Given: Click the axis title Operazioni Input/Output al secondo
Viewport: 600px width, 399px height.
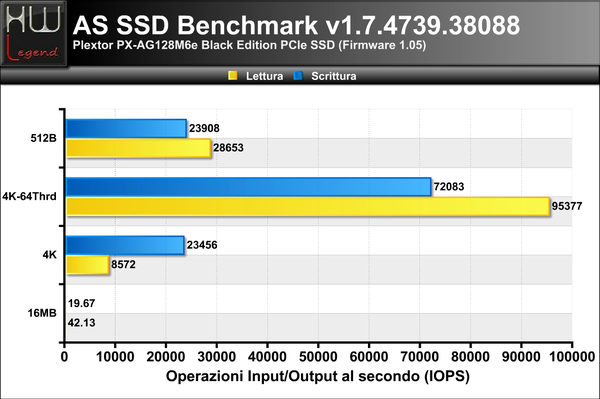Looking at the screenshot, I should [318, 376].
